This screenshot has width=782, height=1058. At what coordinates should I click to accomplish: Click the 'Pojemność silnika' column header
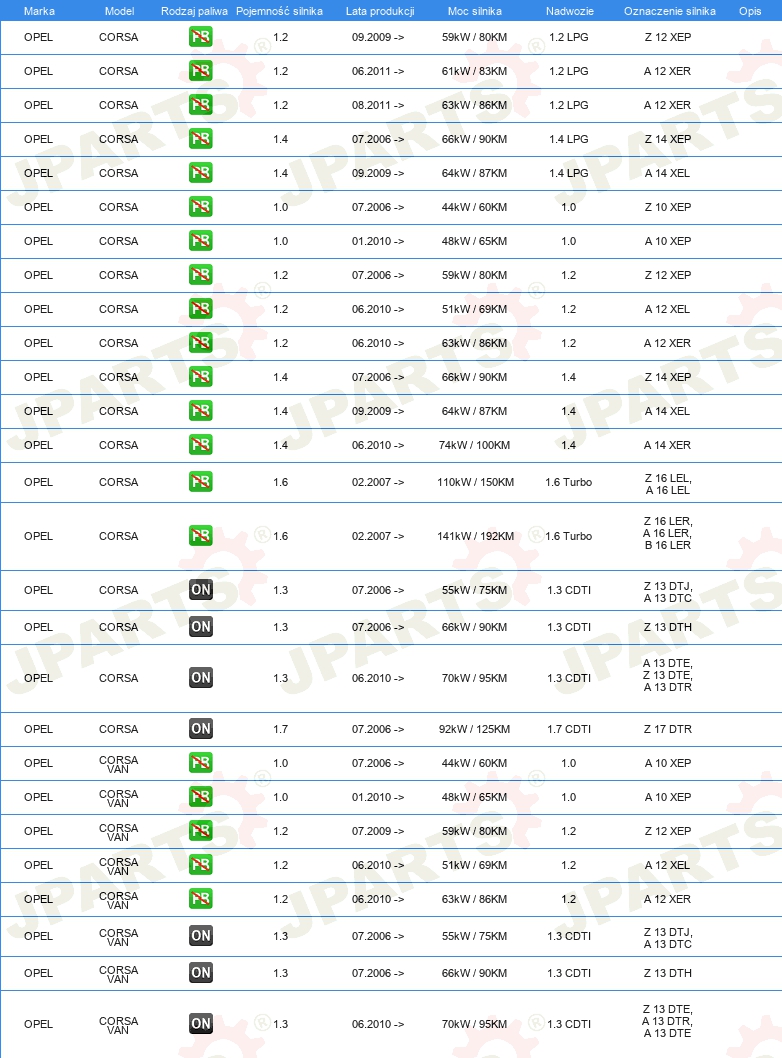point(279,11)
